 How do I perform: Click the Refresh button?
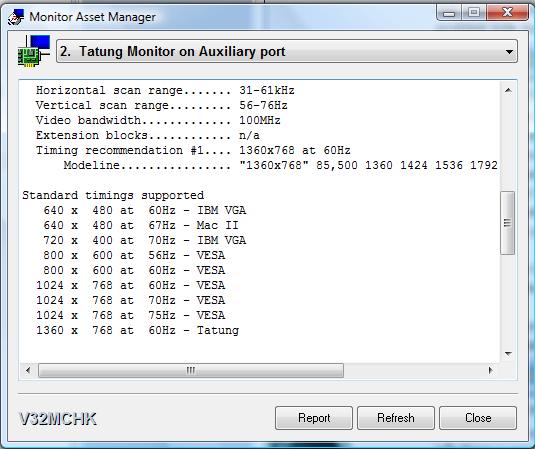pos(396,418)
